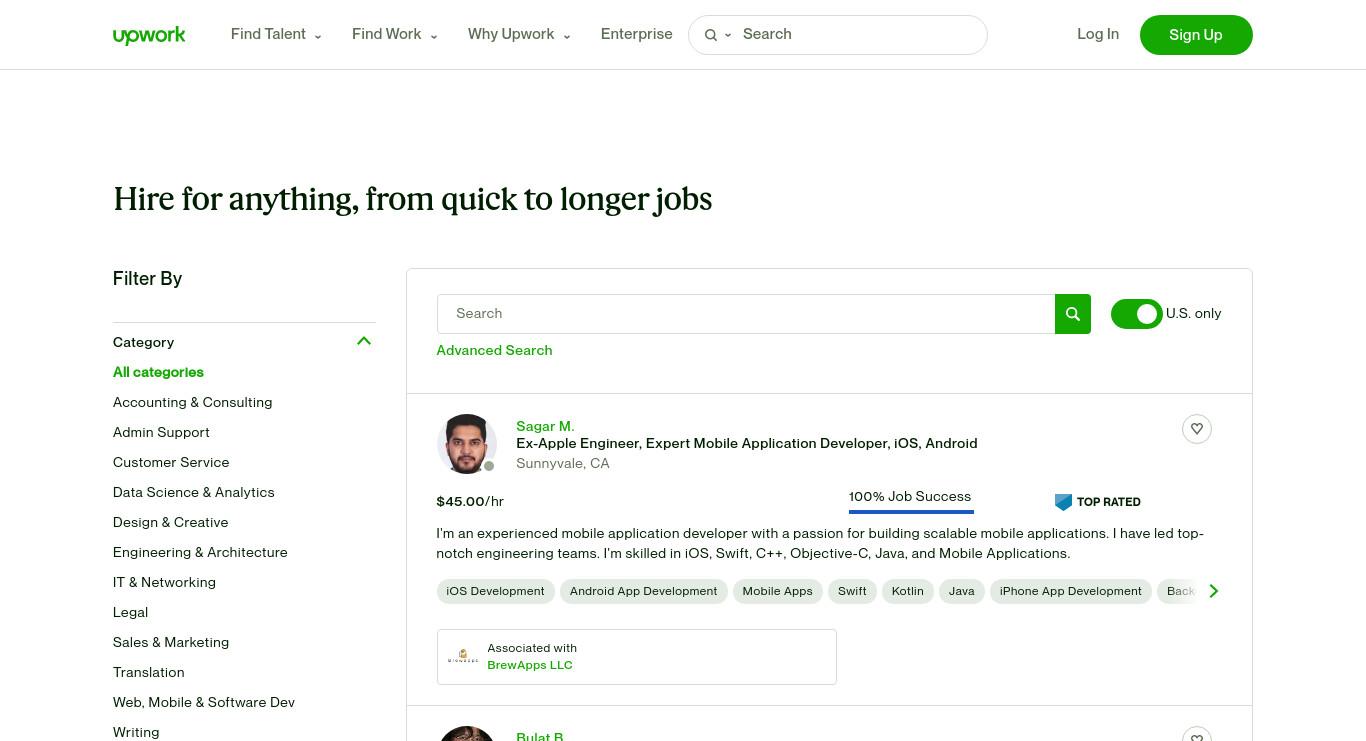1366x741 pixels.
Task: Click the 100% Job Success progress bar
Action: [911, 510]
